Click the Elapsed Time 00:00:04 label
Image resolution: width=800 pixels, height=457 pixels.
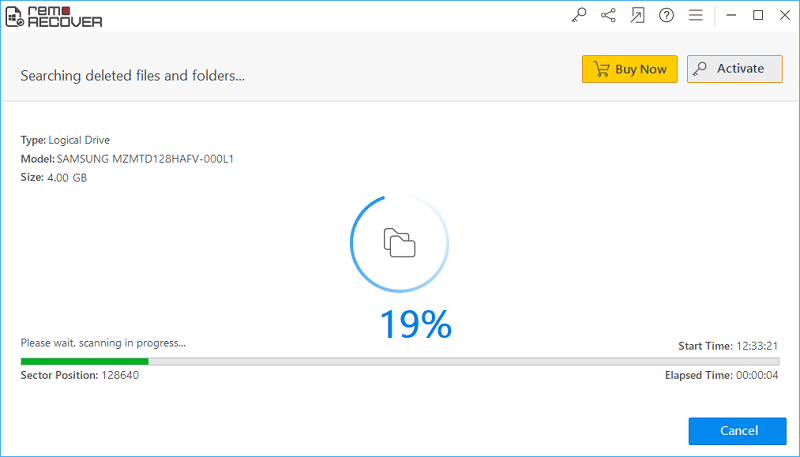(x=722, y=375)
